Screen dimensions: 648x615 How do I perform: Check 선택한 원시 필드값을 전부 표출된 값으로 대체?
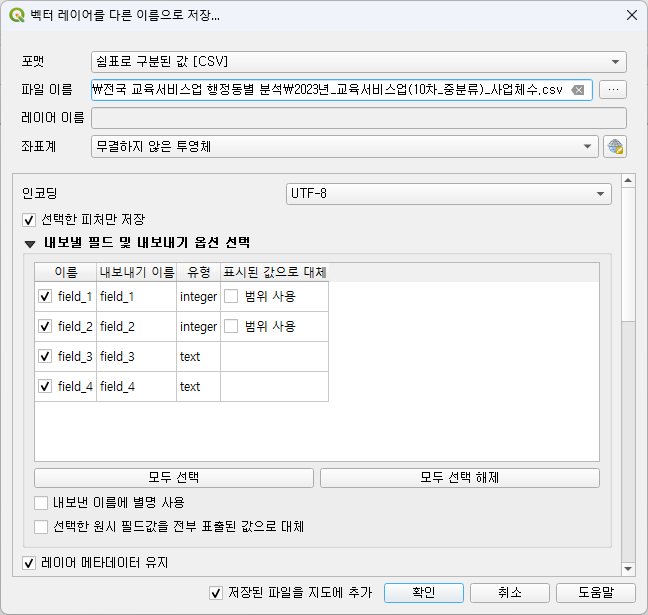(41, 527)
